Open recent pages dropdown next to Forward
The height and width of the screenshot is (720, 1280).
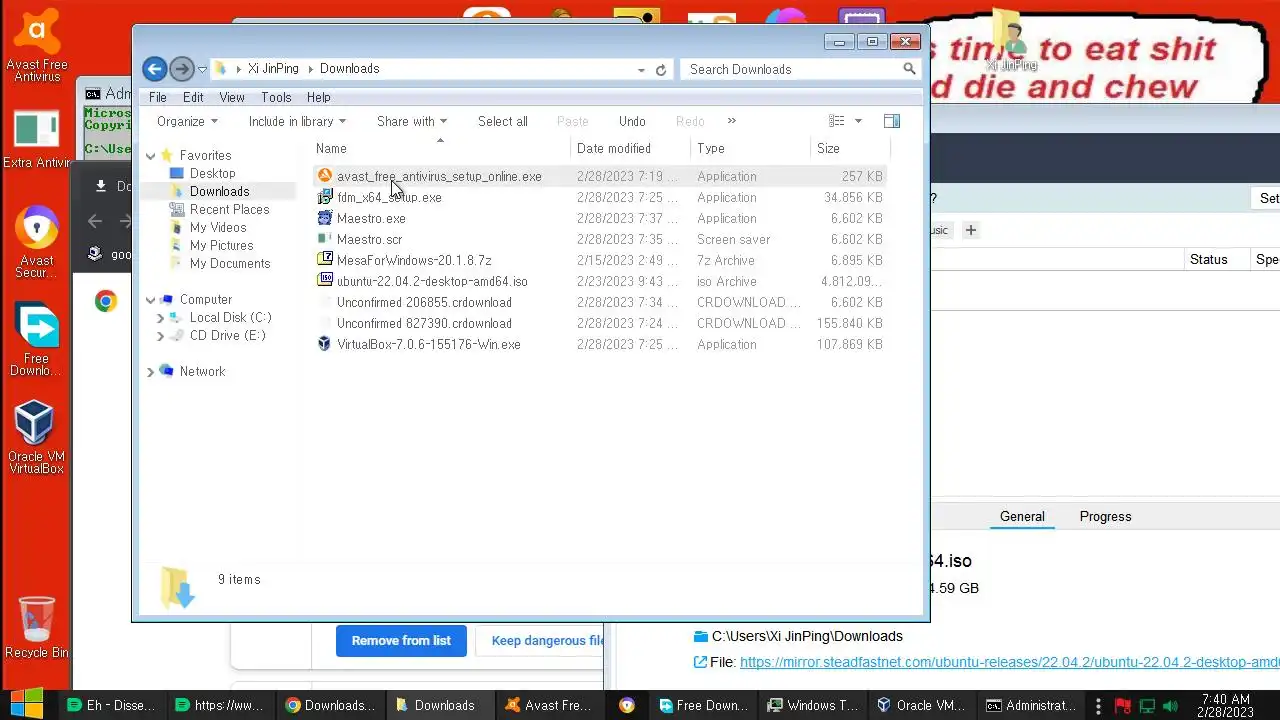[202, 70]
